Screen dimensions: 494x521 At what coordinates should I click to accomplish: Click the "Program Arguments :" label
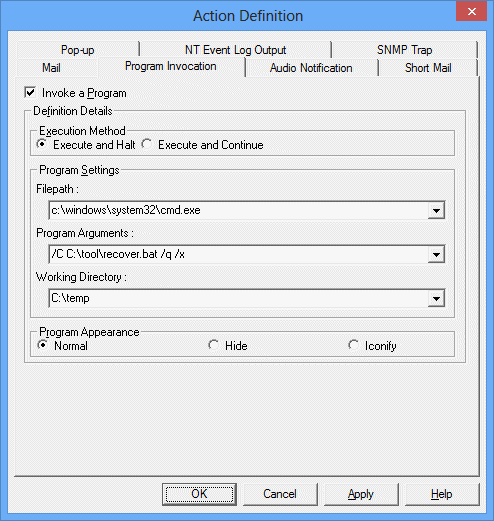point(85,233)
